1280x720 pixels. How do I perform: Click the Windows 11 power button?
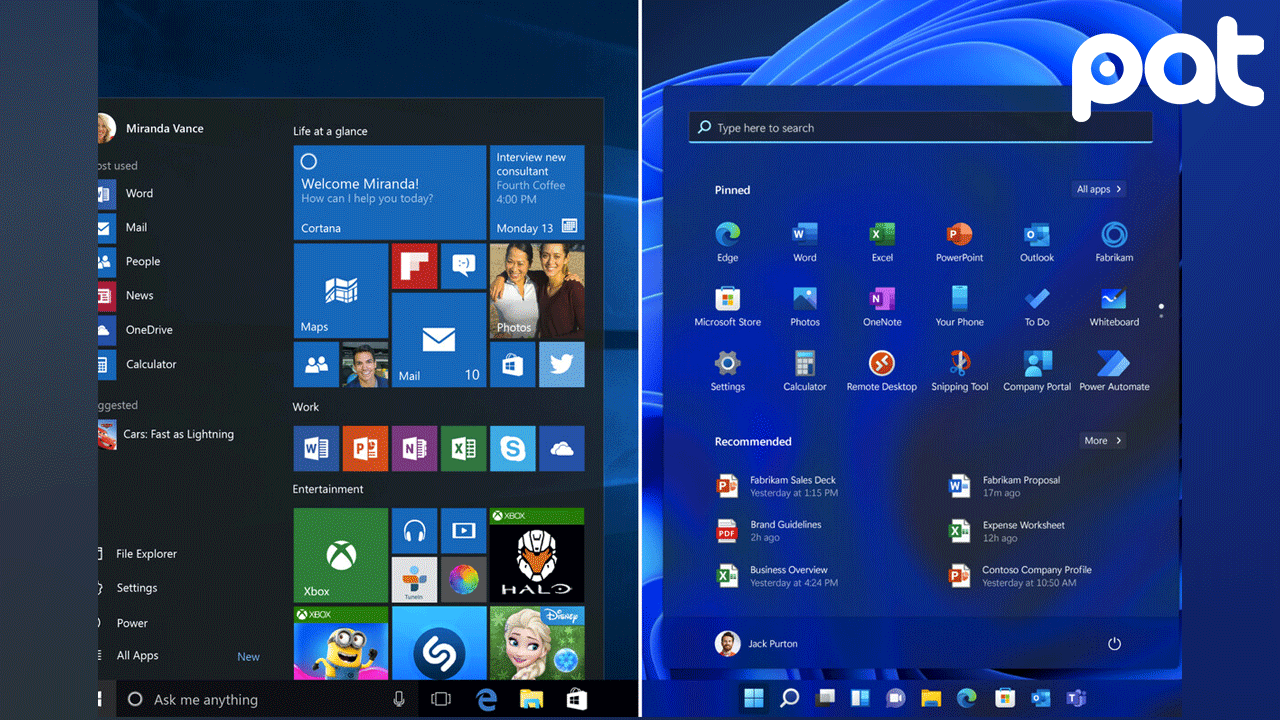point(1114,644)
